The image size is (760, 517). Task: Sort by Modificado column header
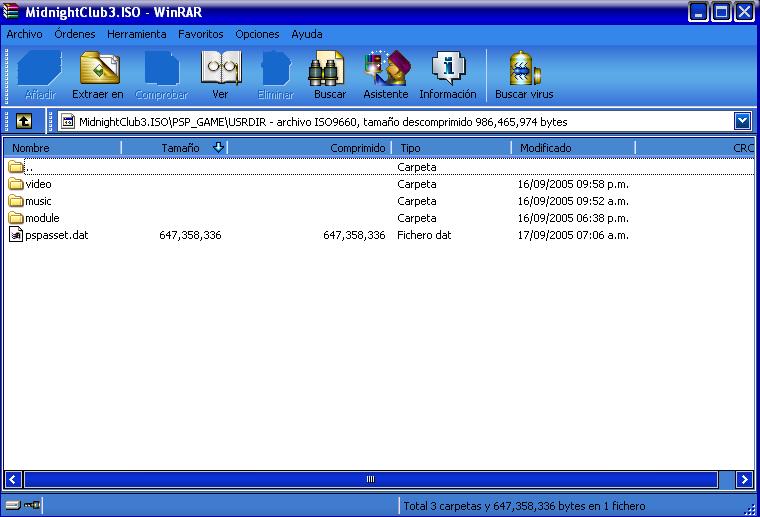(x=546, y=148)
